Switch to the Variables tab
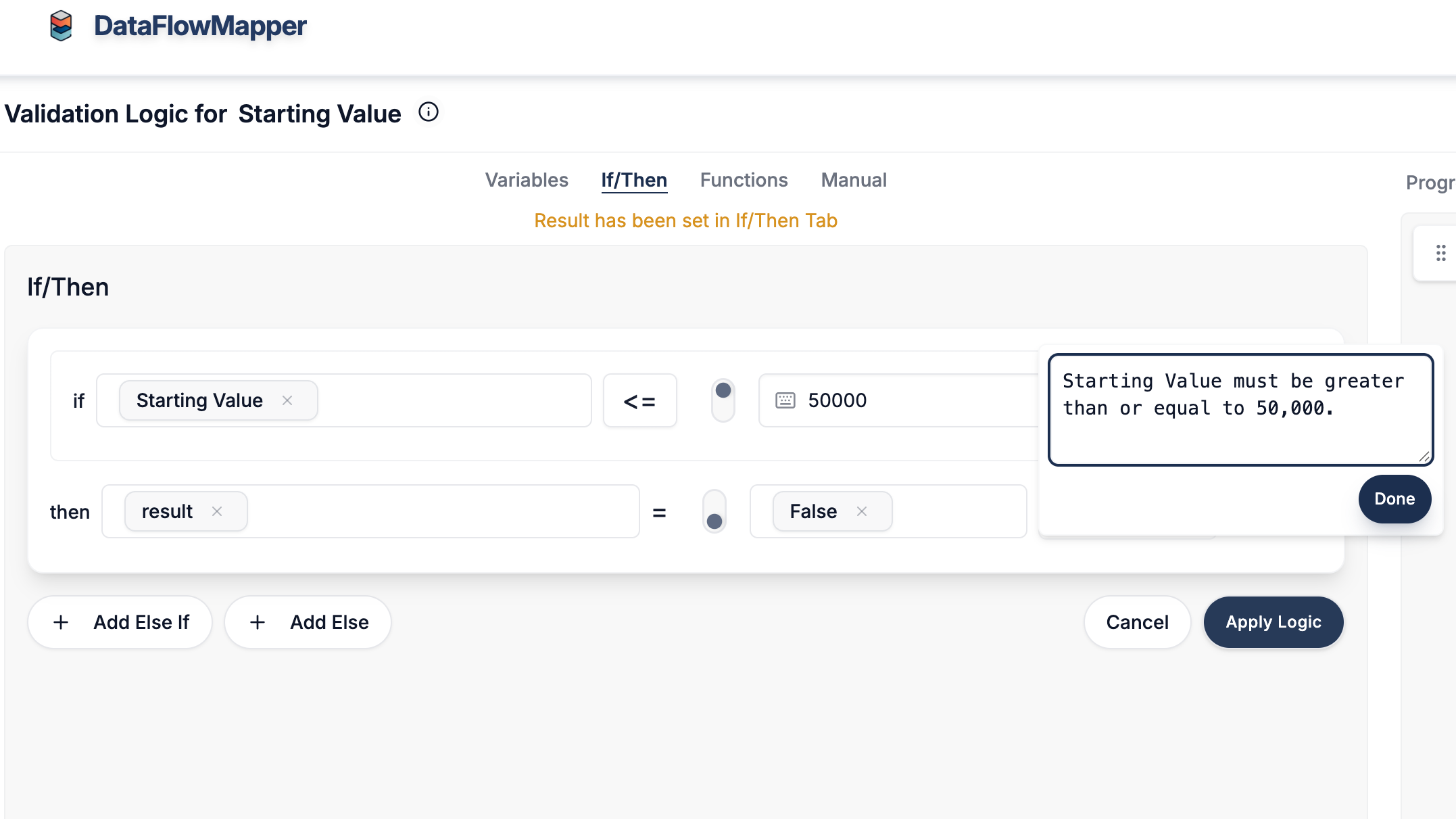Viewport: 1456px width, 819px height. coord(526,180)
